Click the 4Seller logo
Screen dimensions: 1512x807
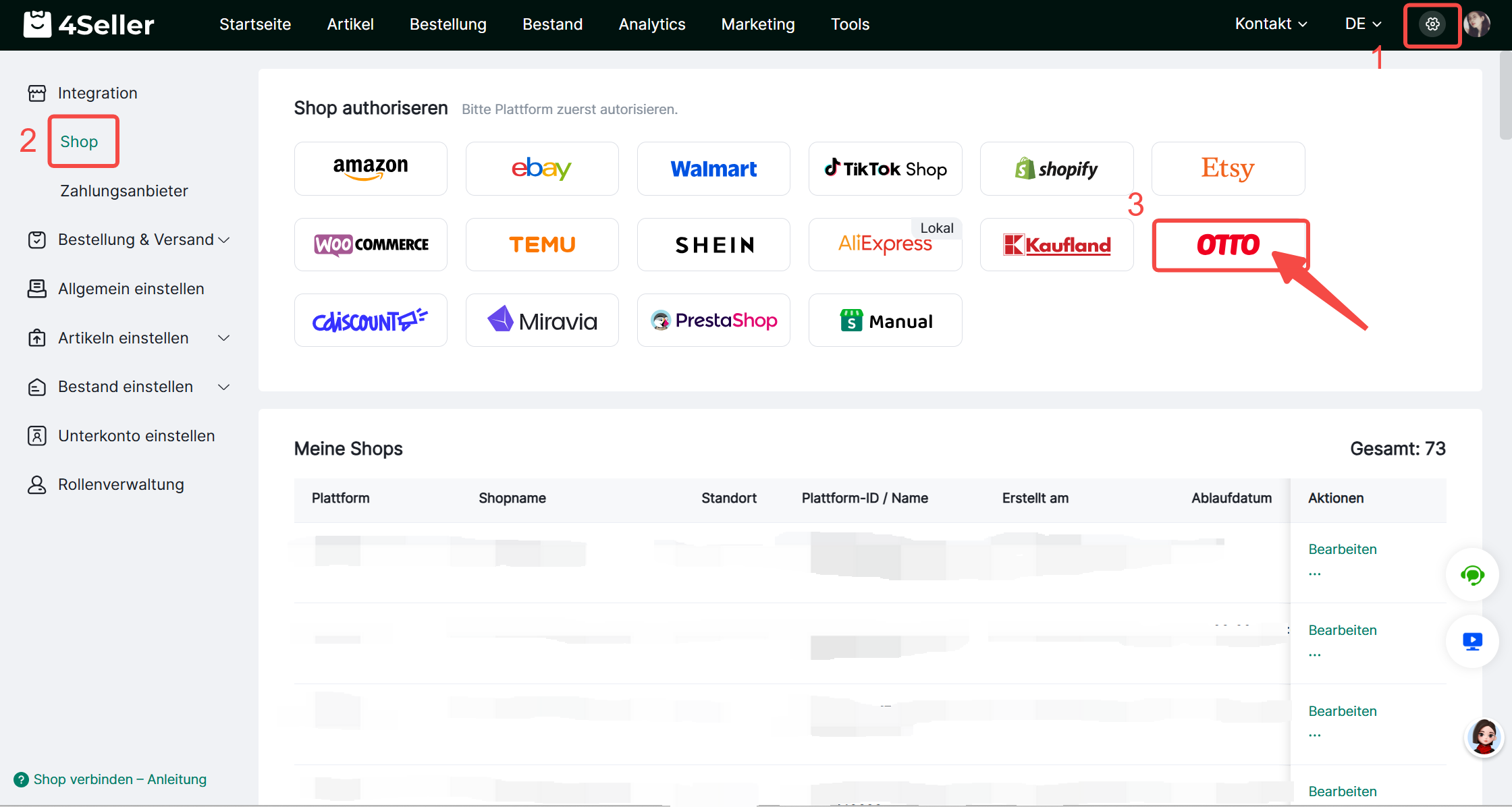point(89,25)
